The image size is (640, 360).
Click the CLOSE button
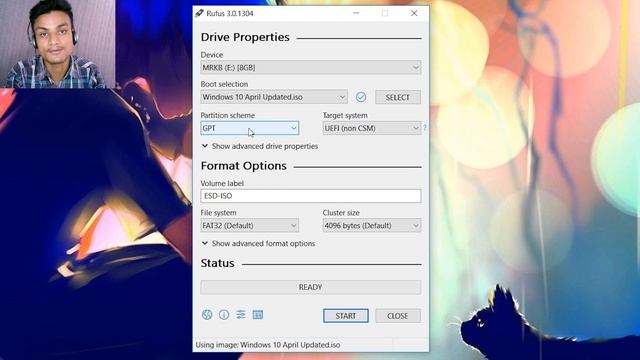click(x=398, y=316)
